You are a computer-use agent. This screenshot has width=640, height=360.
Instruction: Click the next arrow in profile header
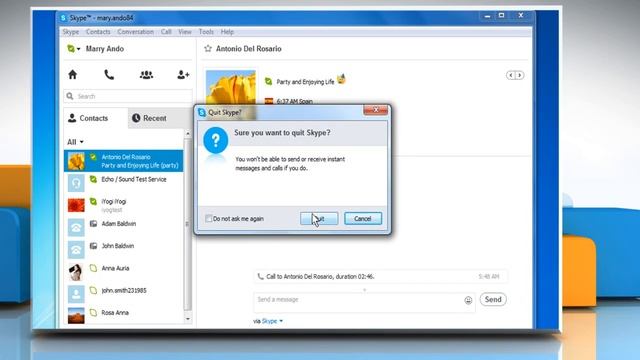[x=519, y=75]
